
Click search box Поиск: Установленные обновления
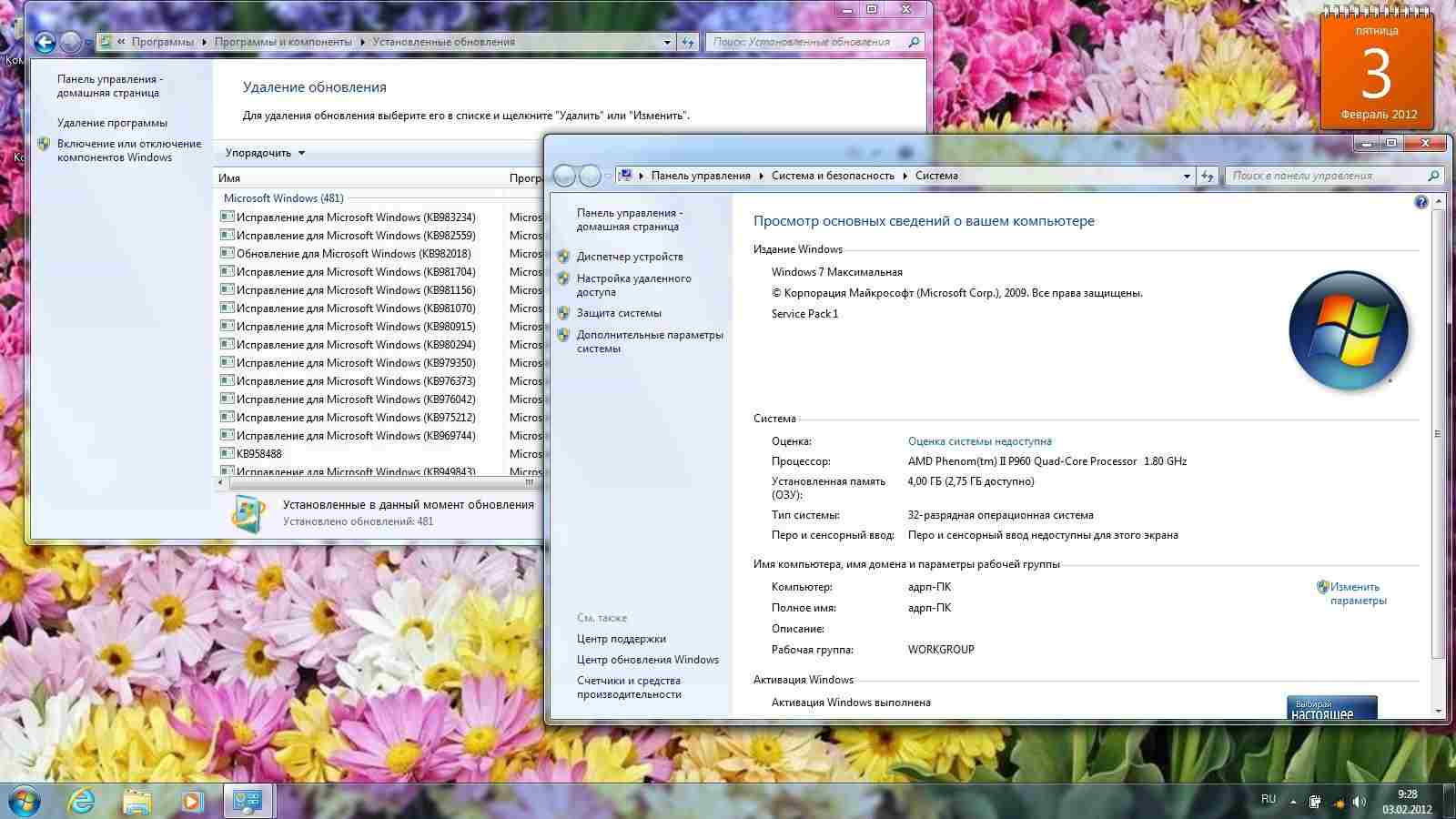(815, 42)
